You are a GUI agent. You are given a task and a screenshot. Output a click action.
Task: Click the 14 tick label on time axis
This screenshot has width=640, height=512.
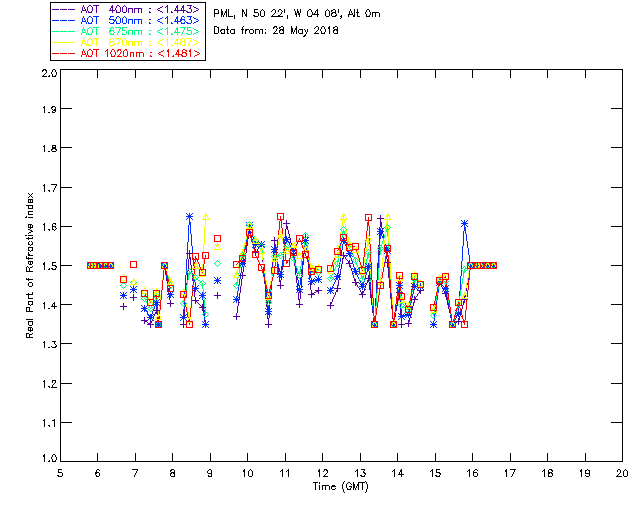[x=397, y=472]
